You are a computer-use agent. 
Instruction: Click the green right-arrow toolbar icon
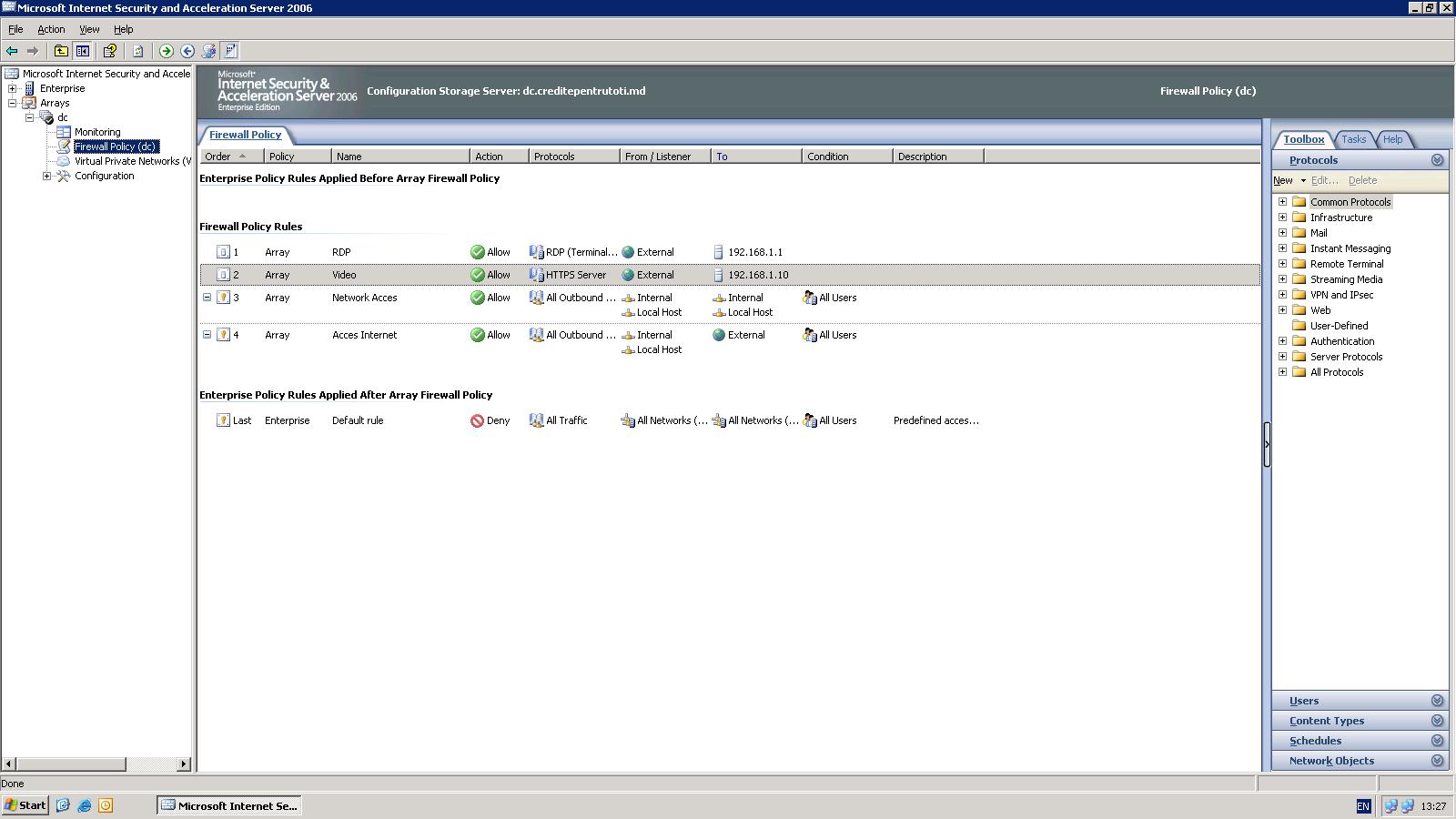pos(166,51)
